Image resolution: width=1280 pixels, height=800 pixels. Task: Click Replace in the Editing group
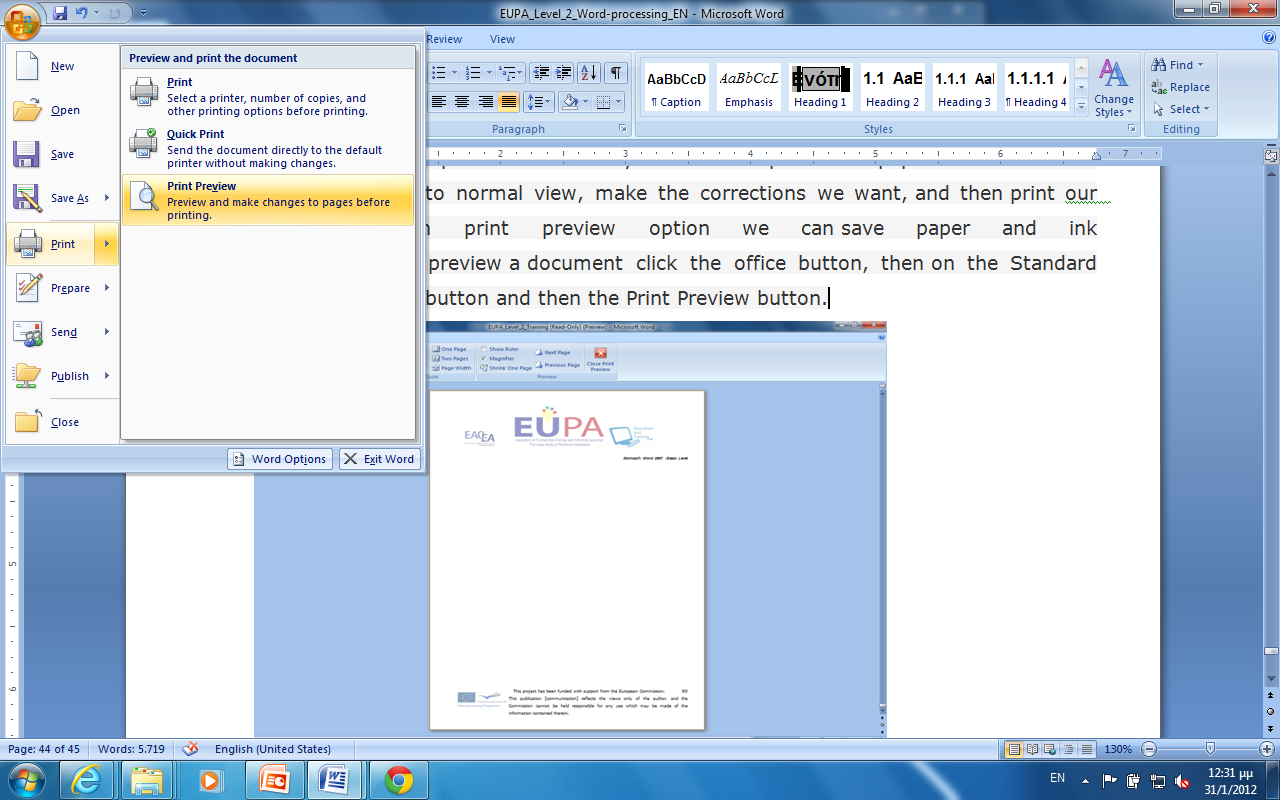(1180, 87)
